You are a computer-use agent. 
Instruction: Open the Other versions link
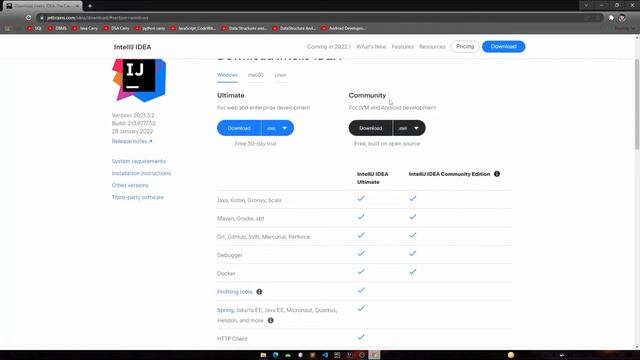pyautogui.click(x=130, y=185)
